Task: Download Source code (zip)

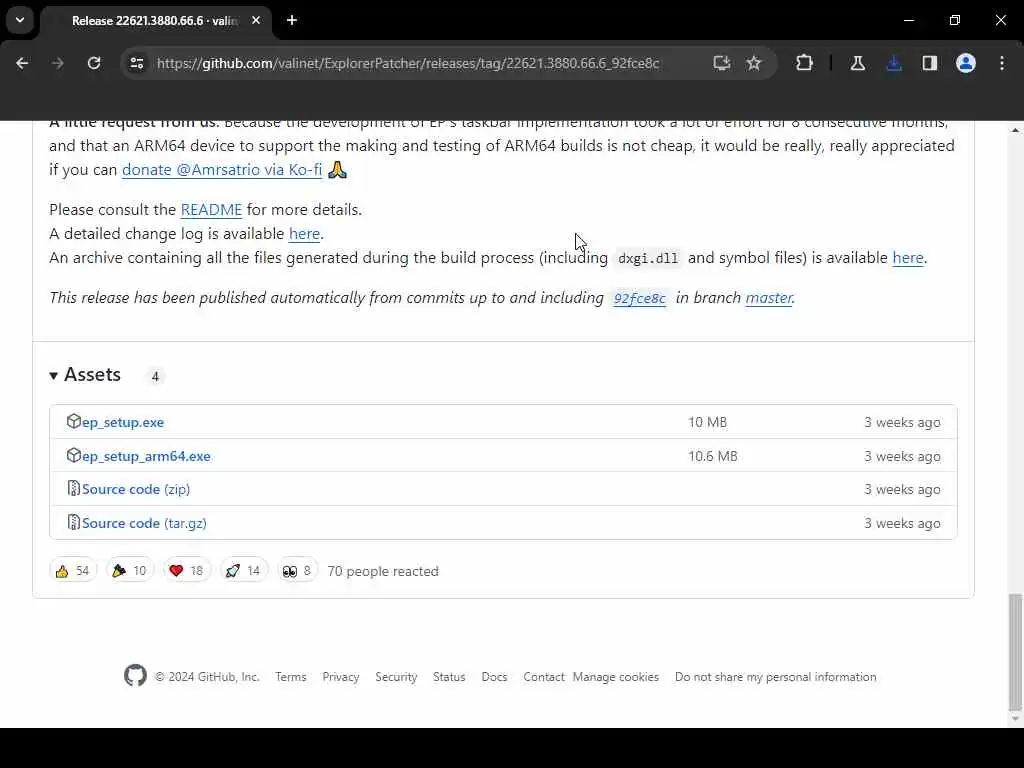Action: coord(136,490)
